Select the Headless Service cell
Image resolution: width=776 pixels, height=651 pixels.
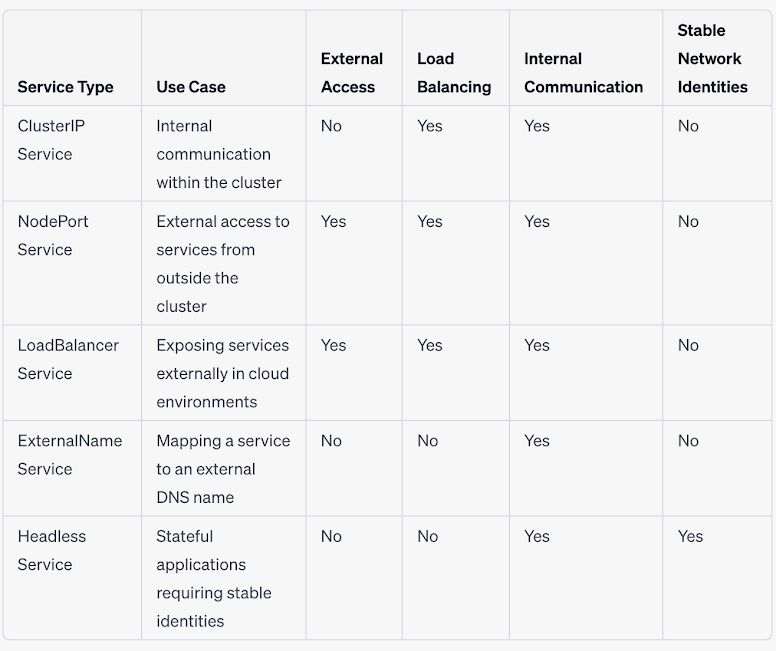(x=52, y=550)
